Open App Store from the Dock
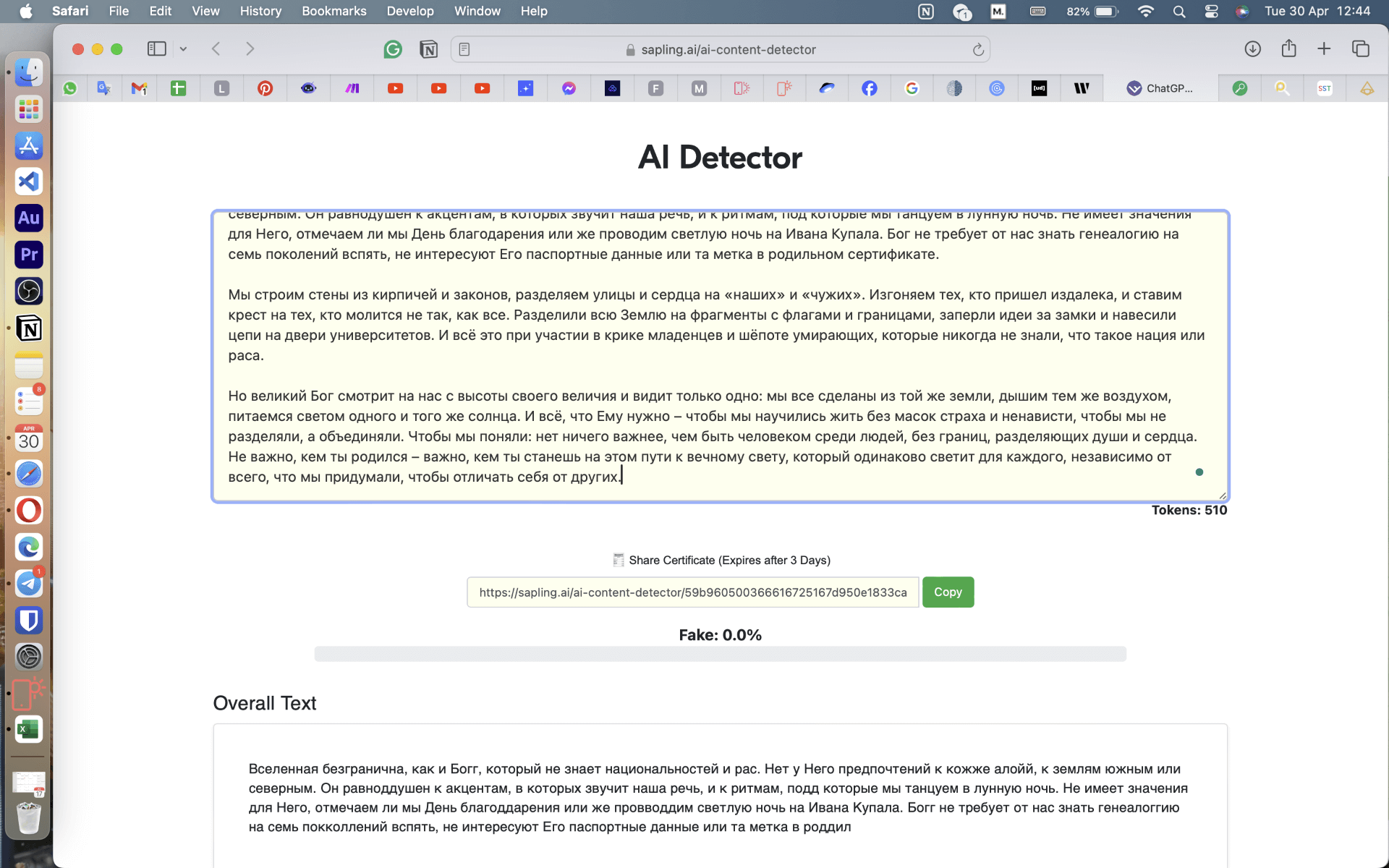Viewport: 1389px width, 868px height. coord(29,145)
